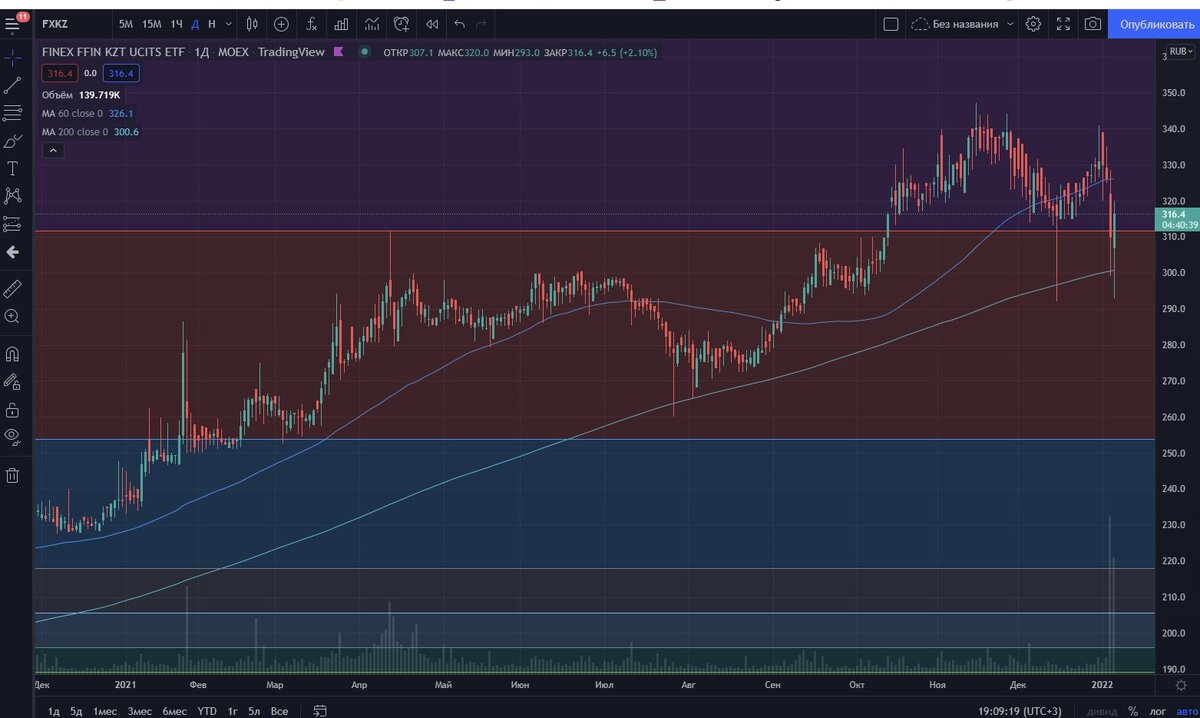This screenshot has width=1200, height=718.
Task: Open bar replay mode
Action: pos(431,23)
